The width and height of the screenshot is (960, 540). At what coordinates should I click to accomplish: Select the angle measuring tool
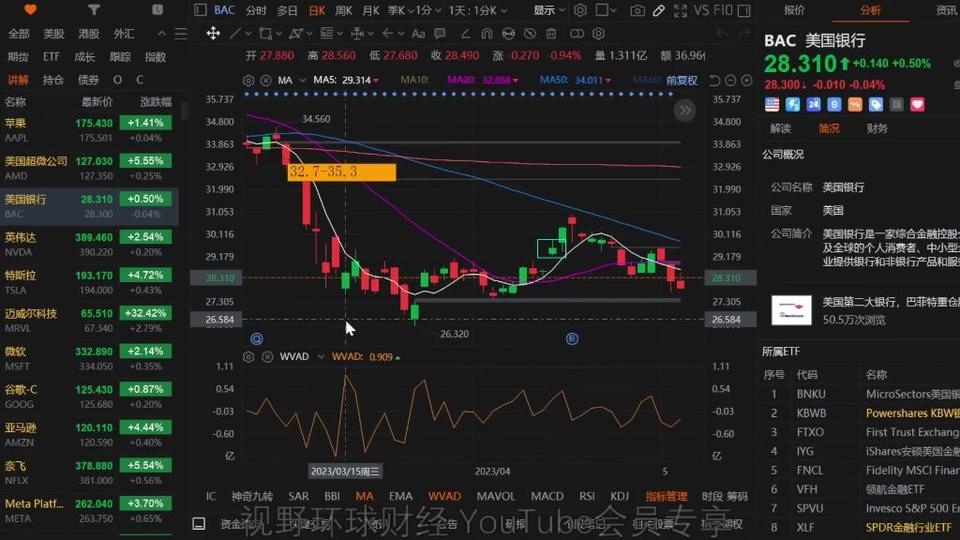click(x=465, y=33)
